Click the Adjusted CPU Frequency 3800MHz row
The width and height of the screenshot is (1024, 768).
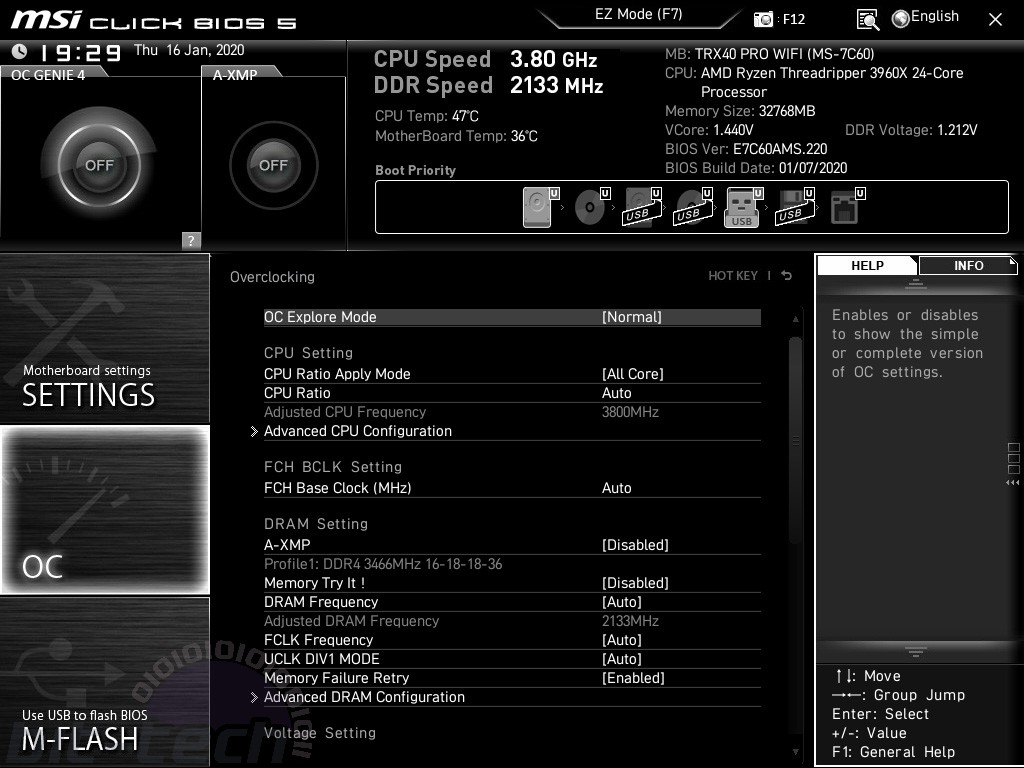(x=512, y=412)
